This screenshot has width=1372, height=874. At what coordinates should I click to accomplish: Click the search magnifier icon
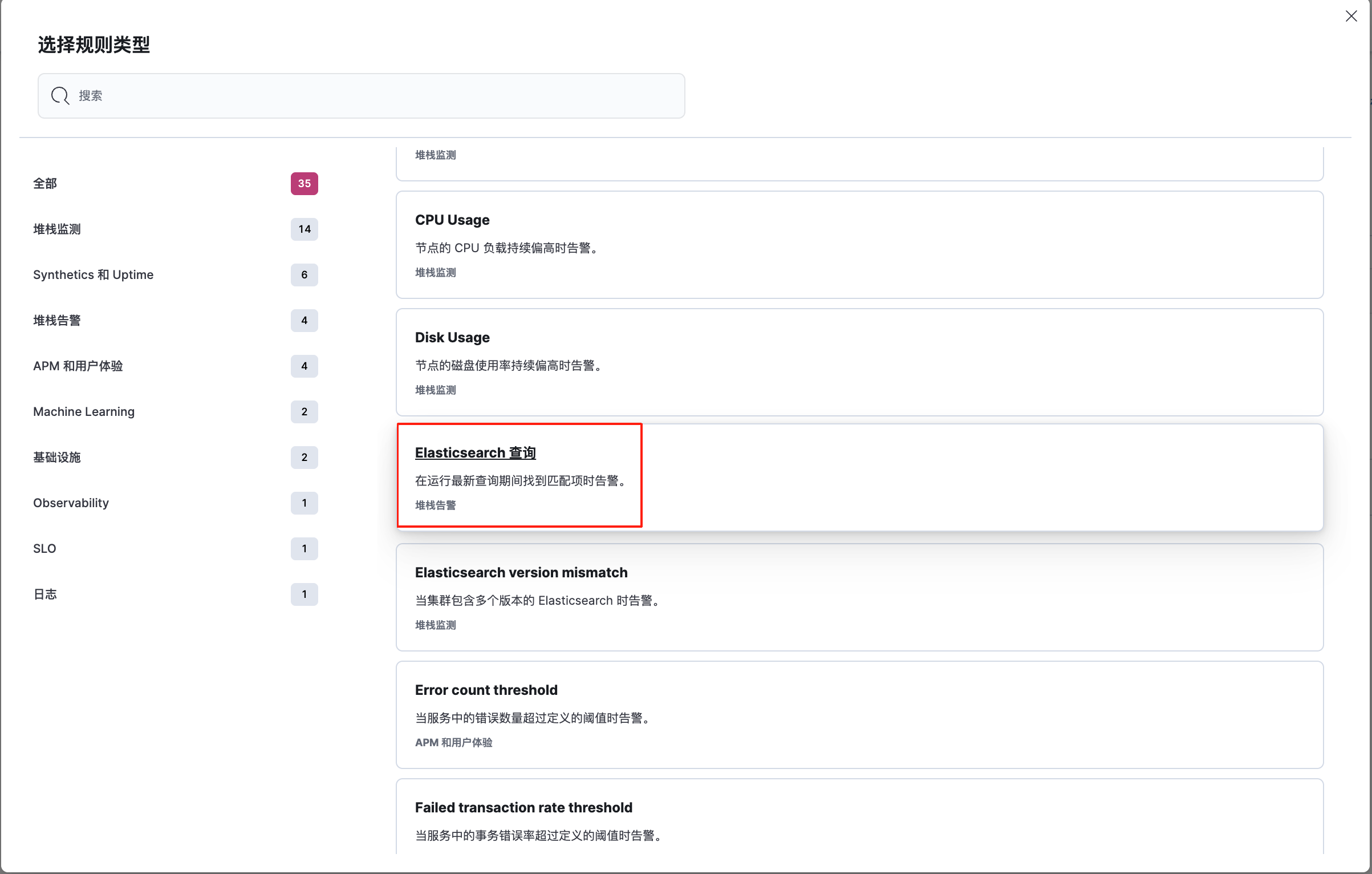click(60, 95)
